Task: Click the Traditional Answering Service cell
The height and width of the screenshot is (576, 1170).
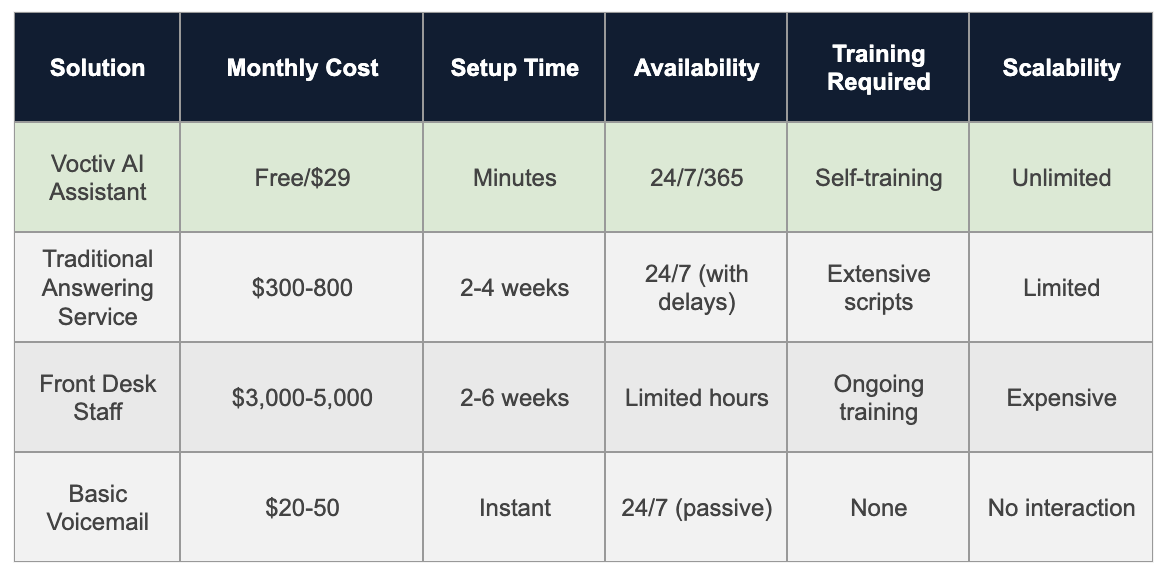Action: point(98,288)
